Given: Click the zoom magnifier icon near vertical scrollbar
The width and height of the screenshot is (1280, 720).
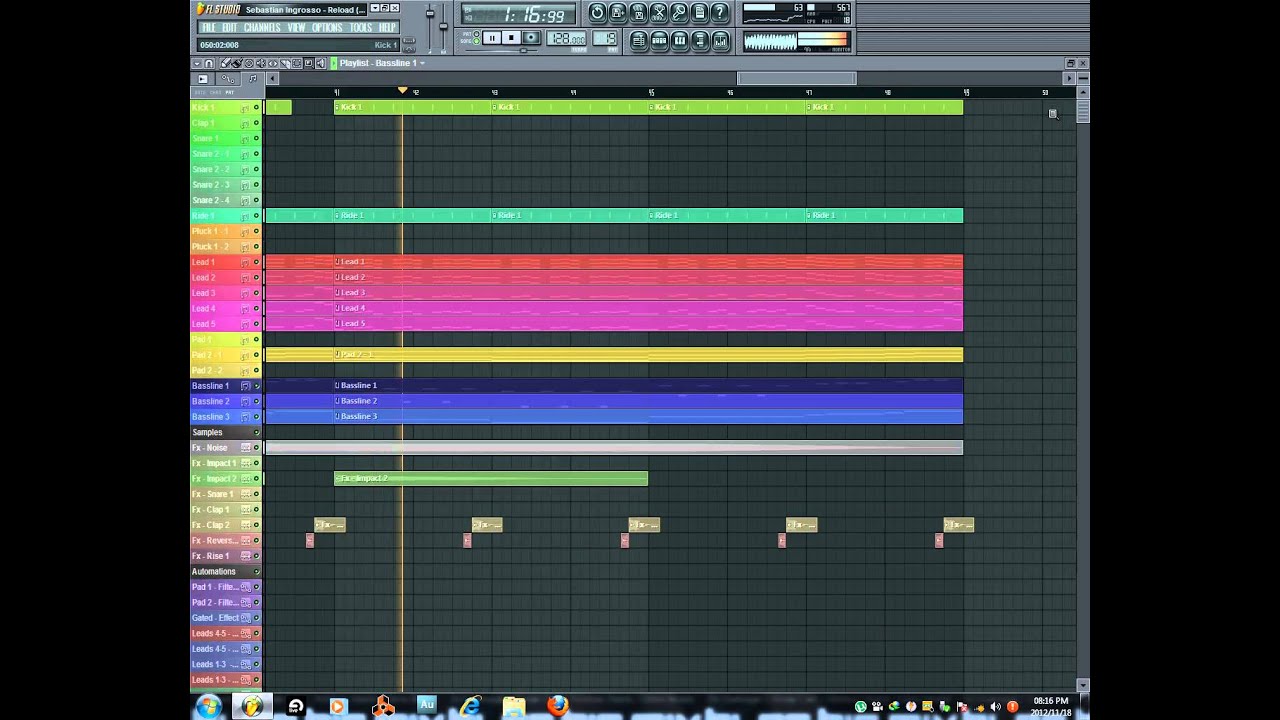Looking at the screenshot, I should tap(1053, 114).
